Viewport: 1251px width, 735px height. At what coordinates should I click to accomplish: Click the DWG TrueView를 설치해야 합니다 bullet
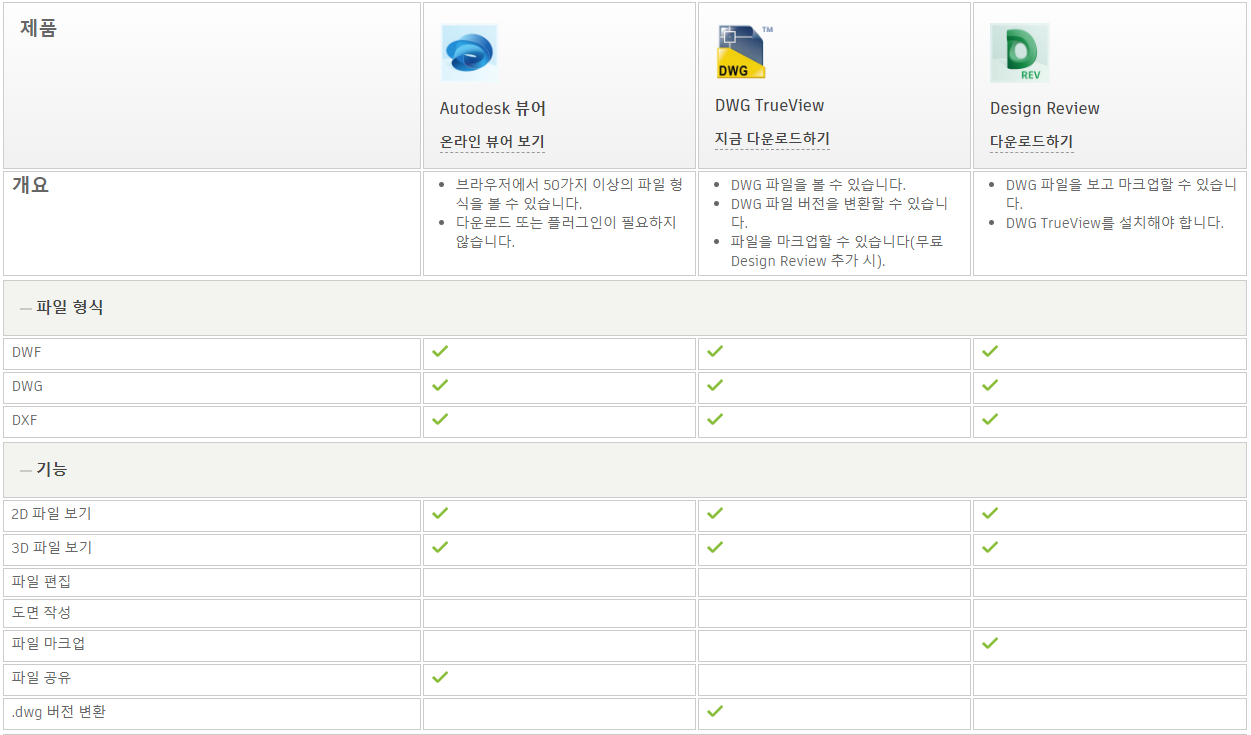1115,223
